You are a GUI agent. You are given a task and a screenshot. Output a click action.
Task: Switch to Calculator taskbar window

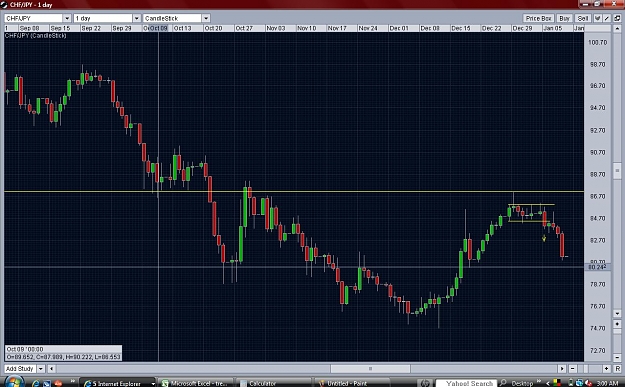tap(273, 383)
